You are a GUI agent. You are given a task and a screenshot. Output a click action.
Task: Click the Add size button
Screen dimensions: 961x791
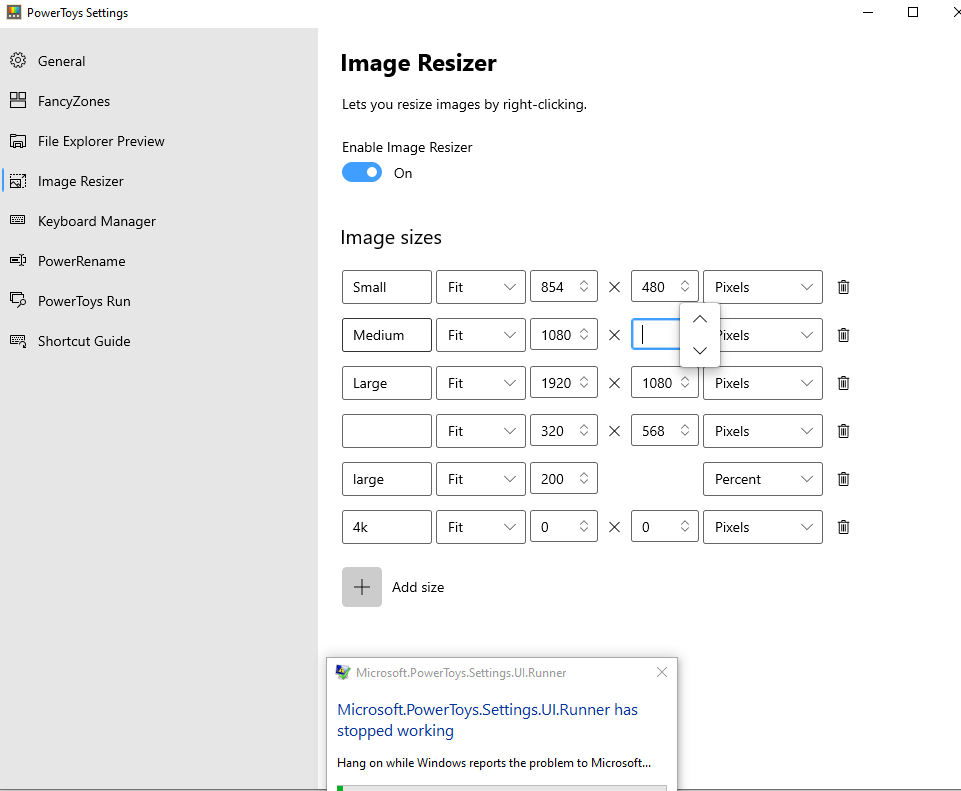coord(362,587)
